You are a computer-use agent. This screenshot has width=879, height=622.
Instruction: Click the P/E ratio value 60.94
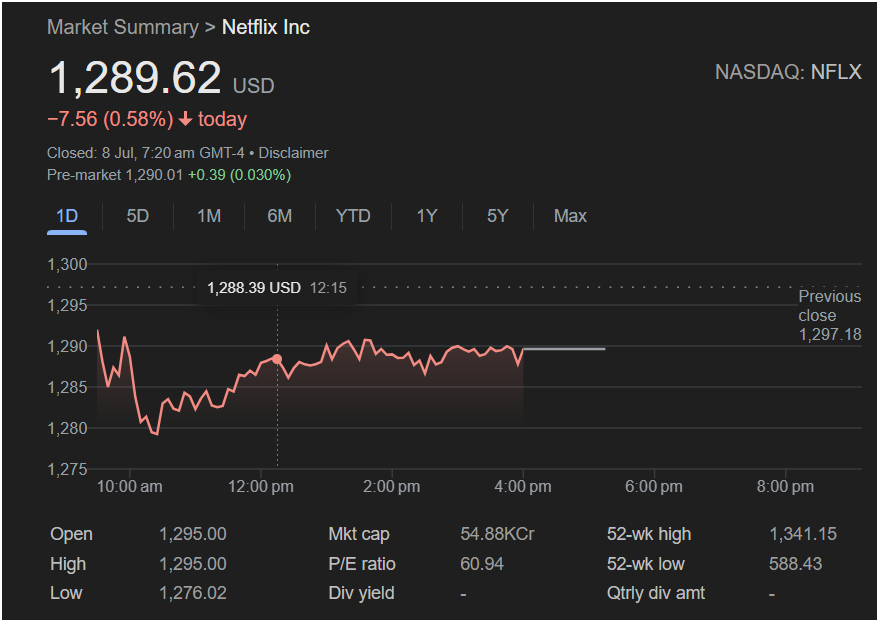tap(482, 564)
